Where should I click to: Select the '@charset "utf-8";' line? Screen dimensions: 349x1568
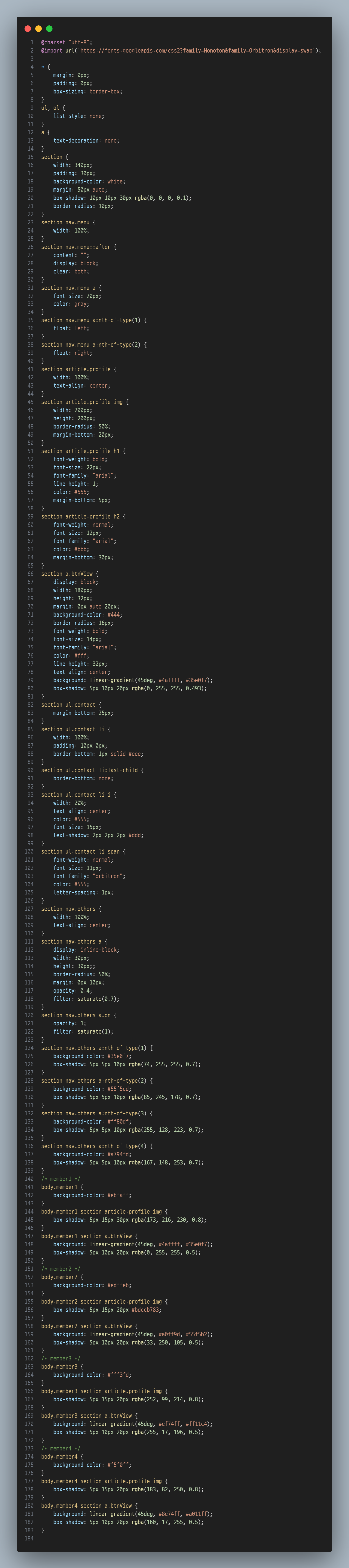[x=67, y=43]
